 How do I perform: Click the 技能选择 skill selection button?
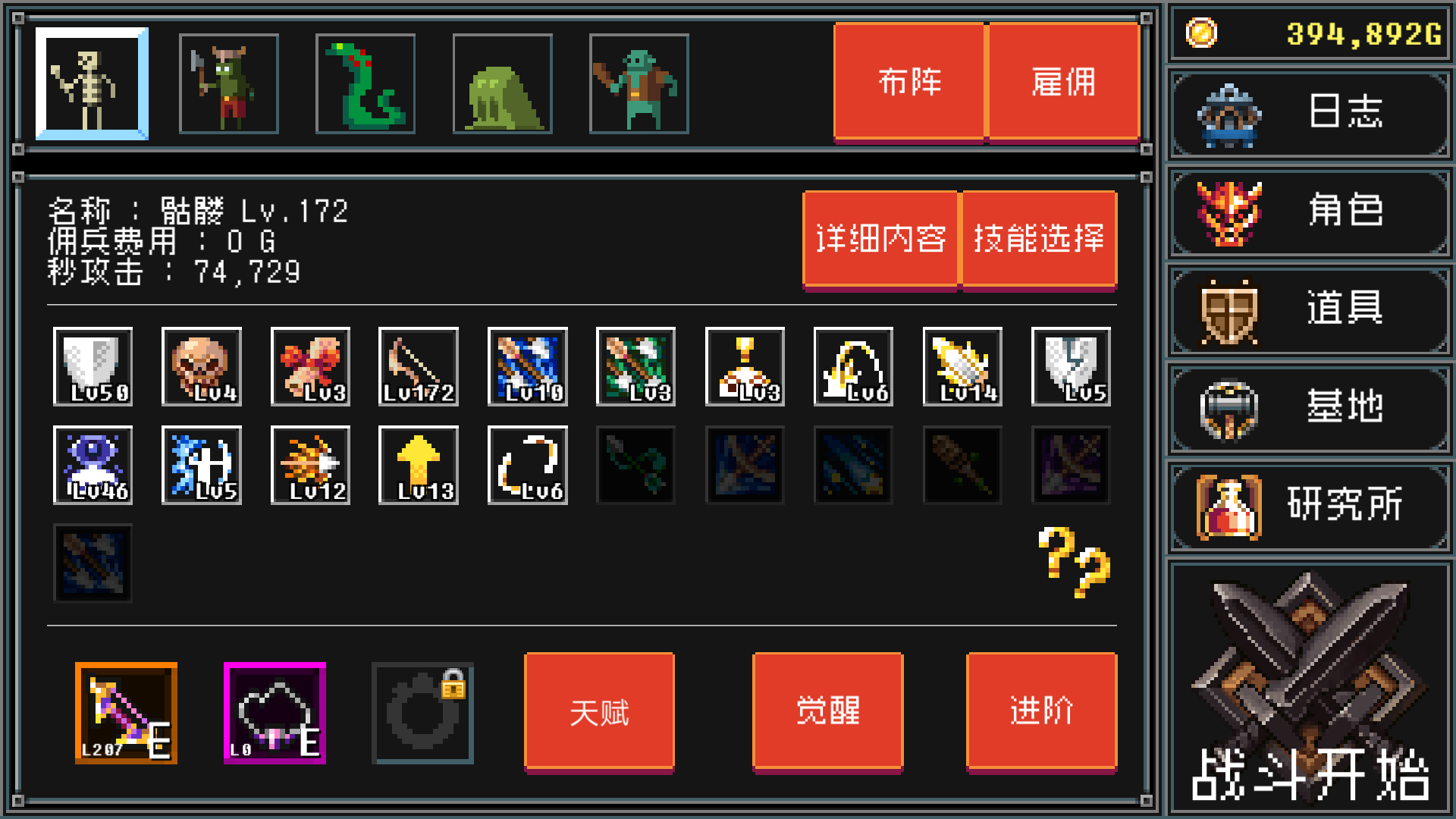pyautogui.click(x=1039, y=240)
